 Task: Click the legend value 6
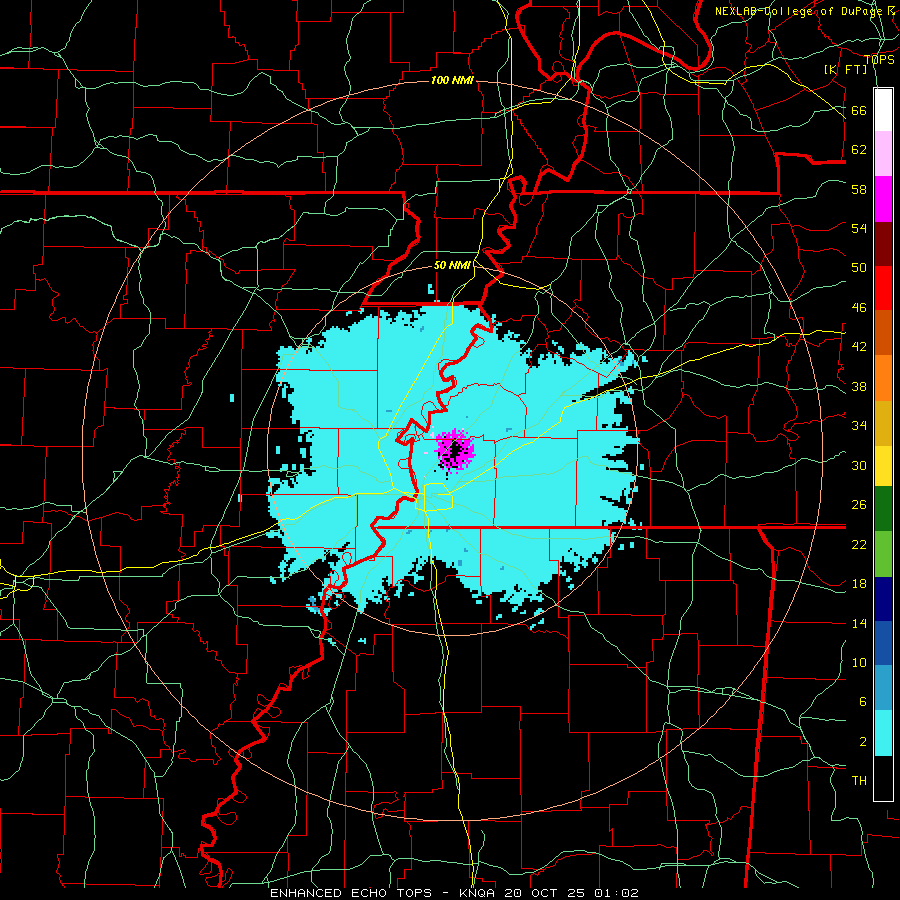863,702
